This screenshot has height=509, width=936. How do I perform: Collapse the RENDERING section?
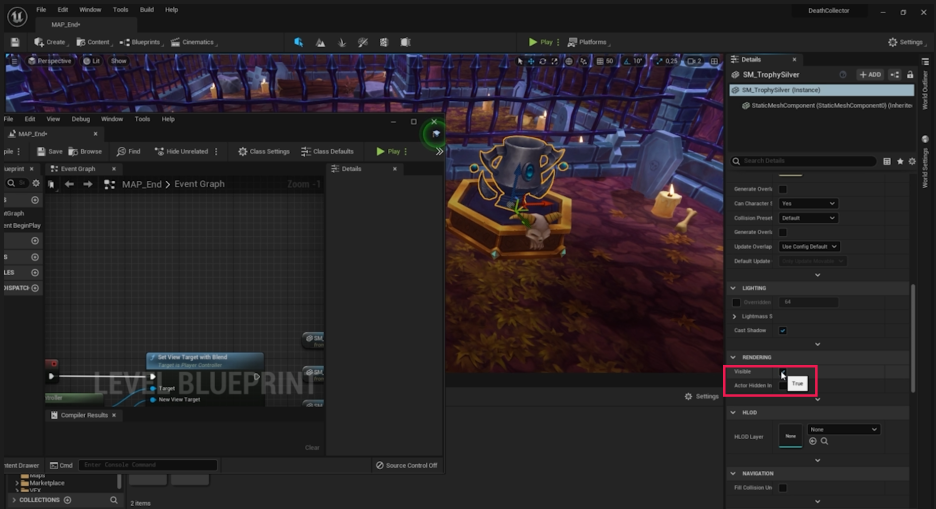click(734, 357)
